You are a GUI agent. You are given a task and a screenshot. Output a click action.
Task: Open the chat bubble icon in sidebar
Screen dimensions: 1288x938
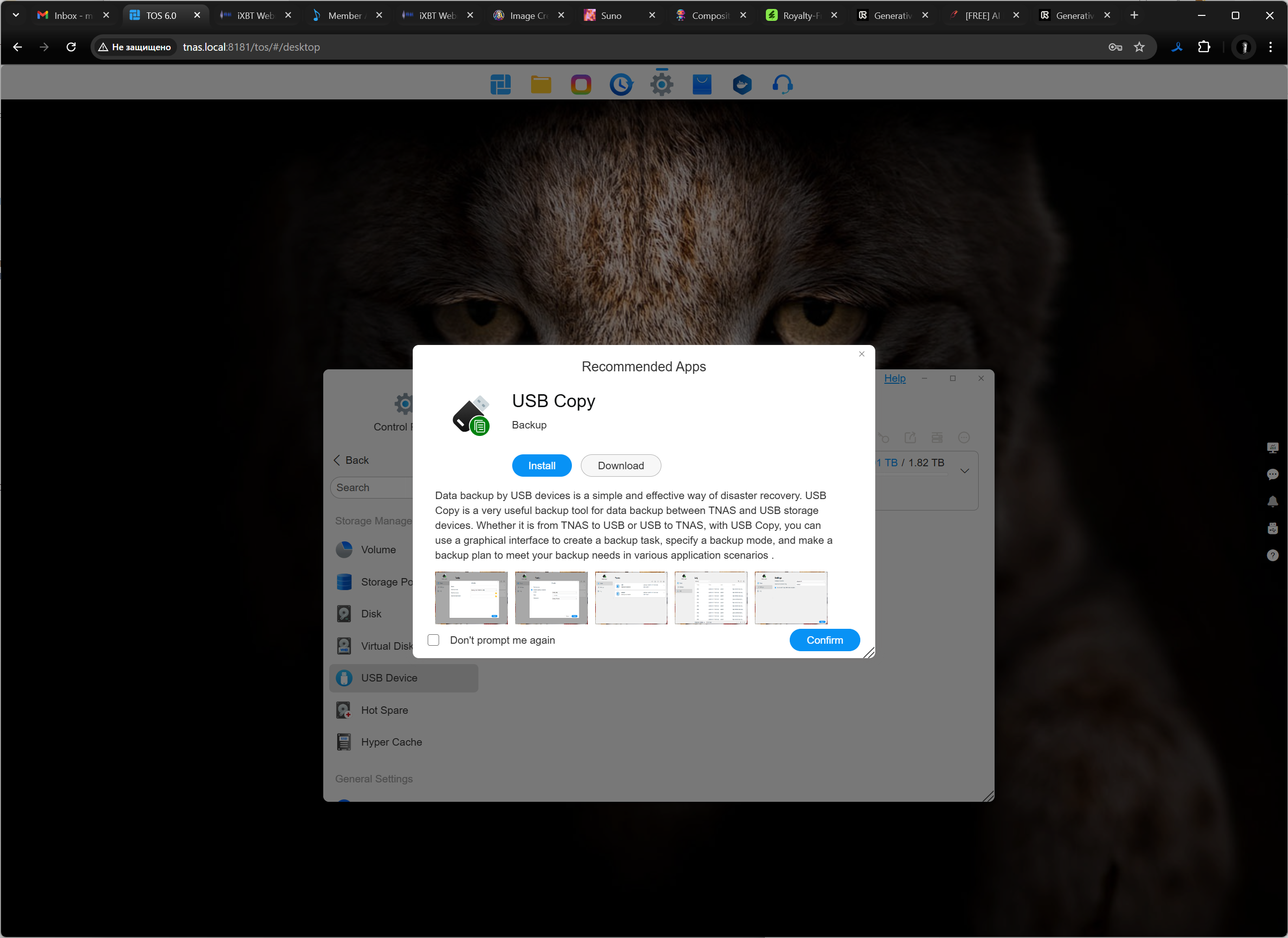coord(1272,474)
